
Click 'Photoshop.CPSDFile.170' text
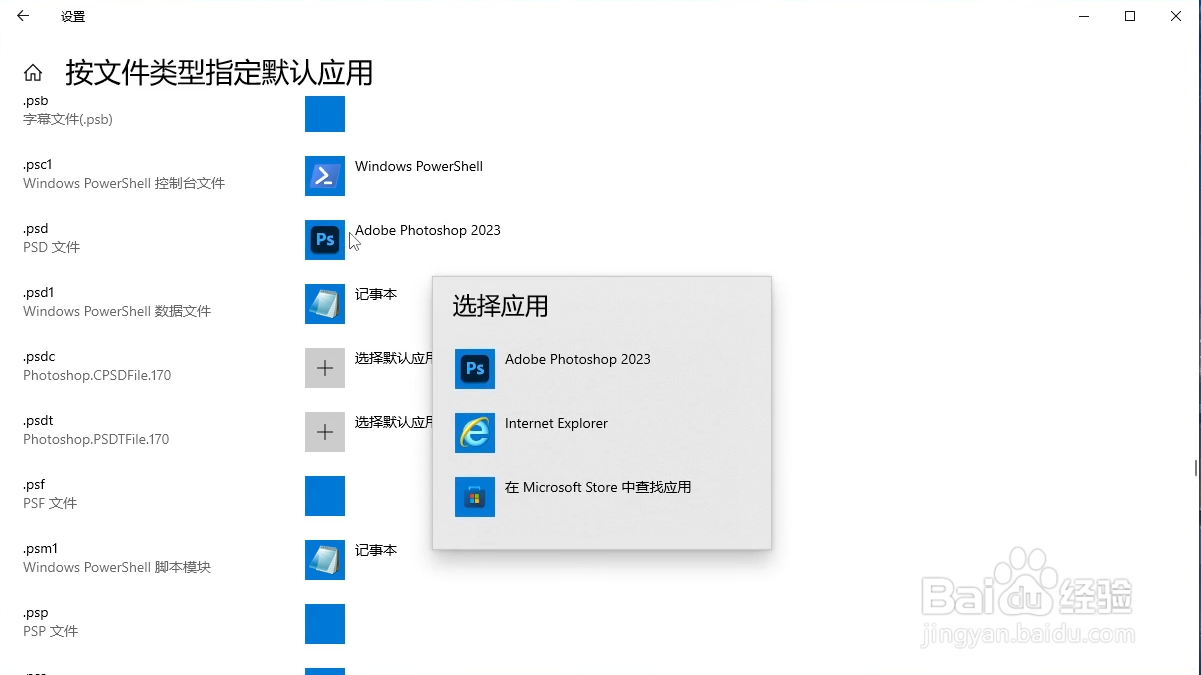pyautogui.click(x=97, y=376)
